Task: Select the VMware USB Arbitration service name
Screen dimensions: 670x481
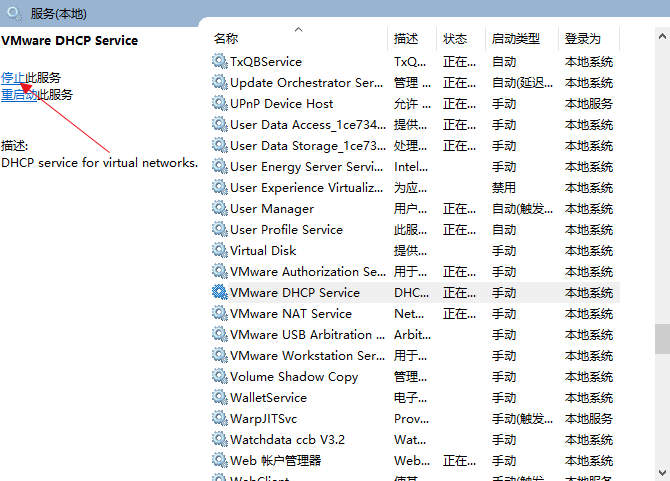Action: [x=307, y=334]
